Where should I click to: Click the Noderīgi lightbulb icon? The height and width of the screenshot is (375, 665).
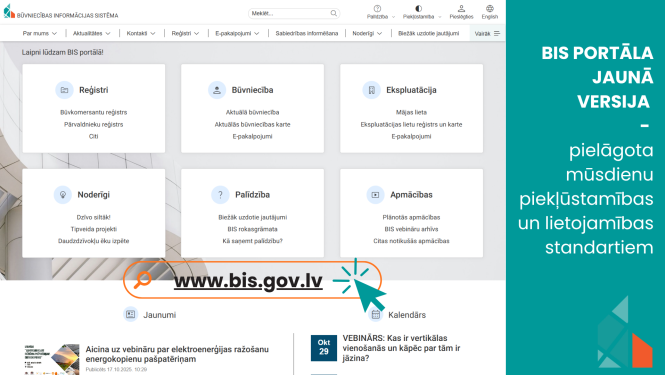point(63,195)
